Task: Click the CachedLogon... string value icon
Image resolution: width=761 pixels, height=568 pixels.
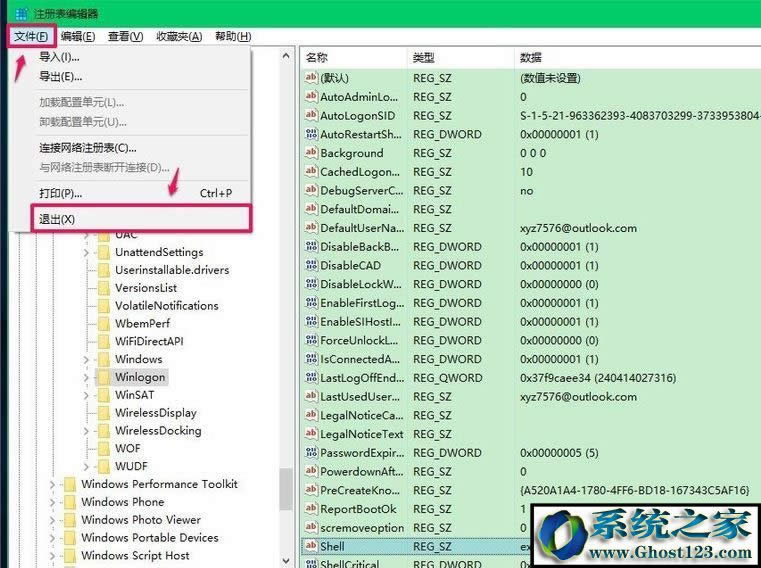Action: click(311, 171)
